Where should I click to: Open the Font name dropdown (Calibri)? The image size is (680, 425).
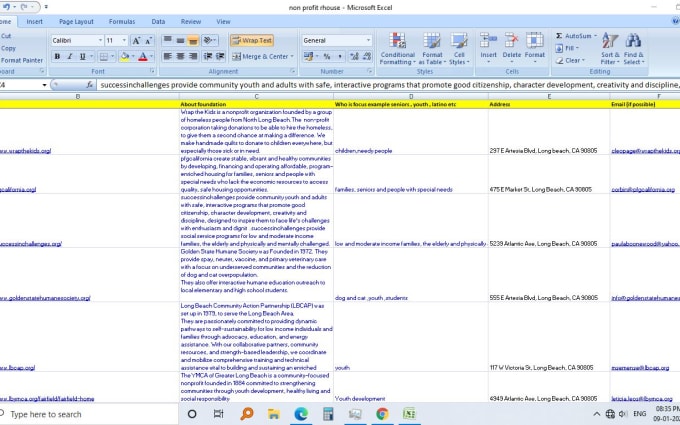pyautogui.click(x=100, y=40)
